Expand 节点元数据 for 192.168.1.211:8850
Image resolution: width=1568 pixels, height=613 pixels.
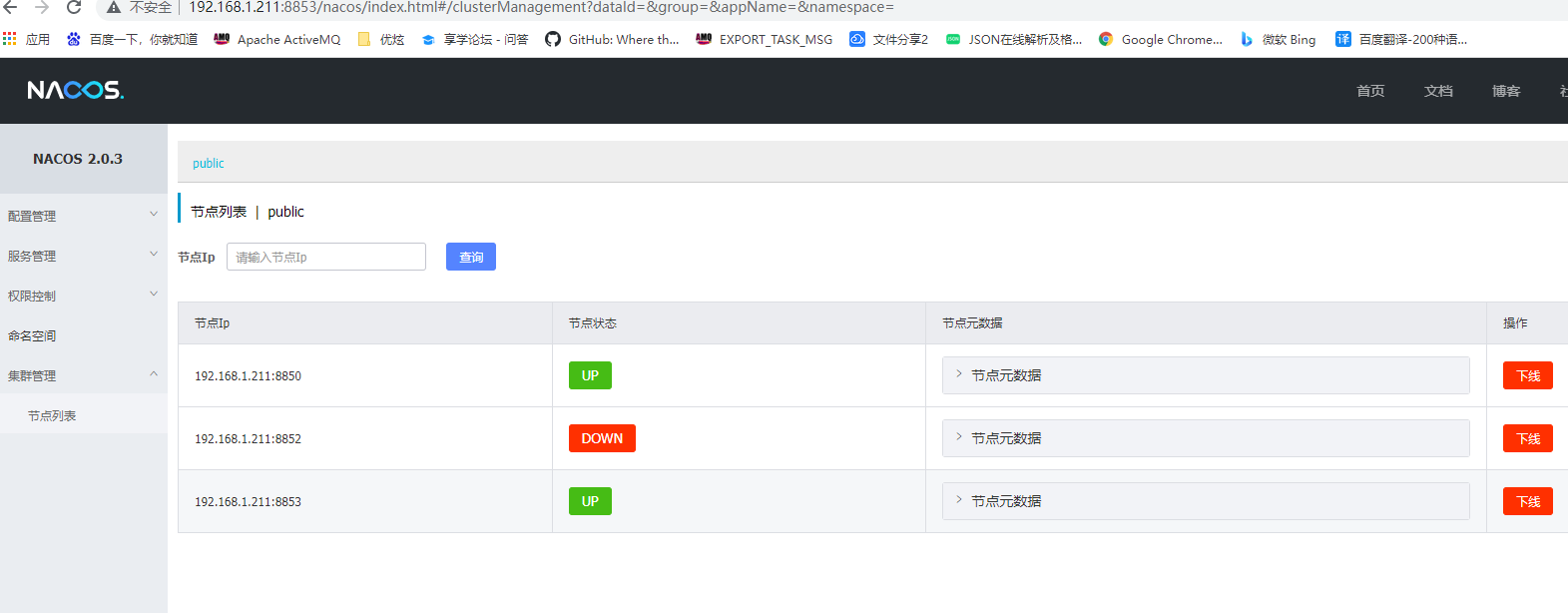click(x=1206, y=375)
